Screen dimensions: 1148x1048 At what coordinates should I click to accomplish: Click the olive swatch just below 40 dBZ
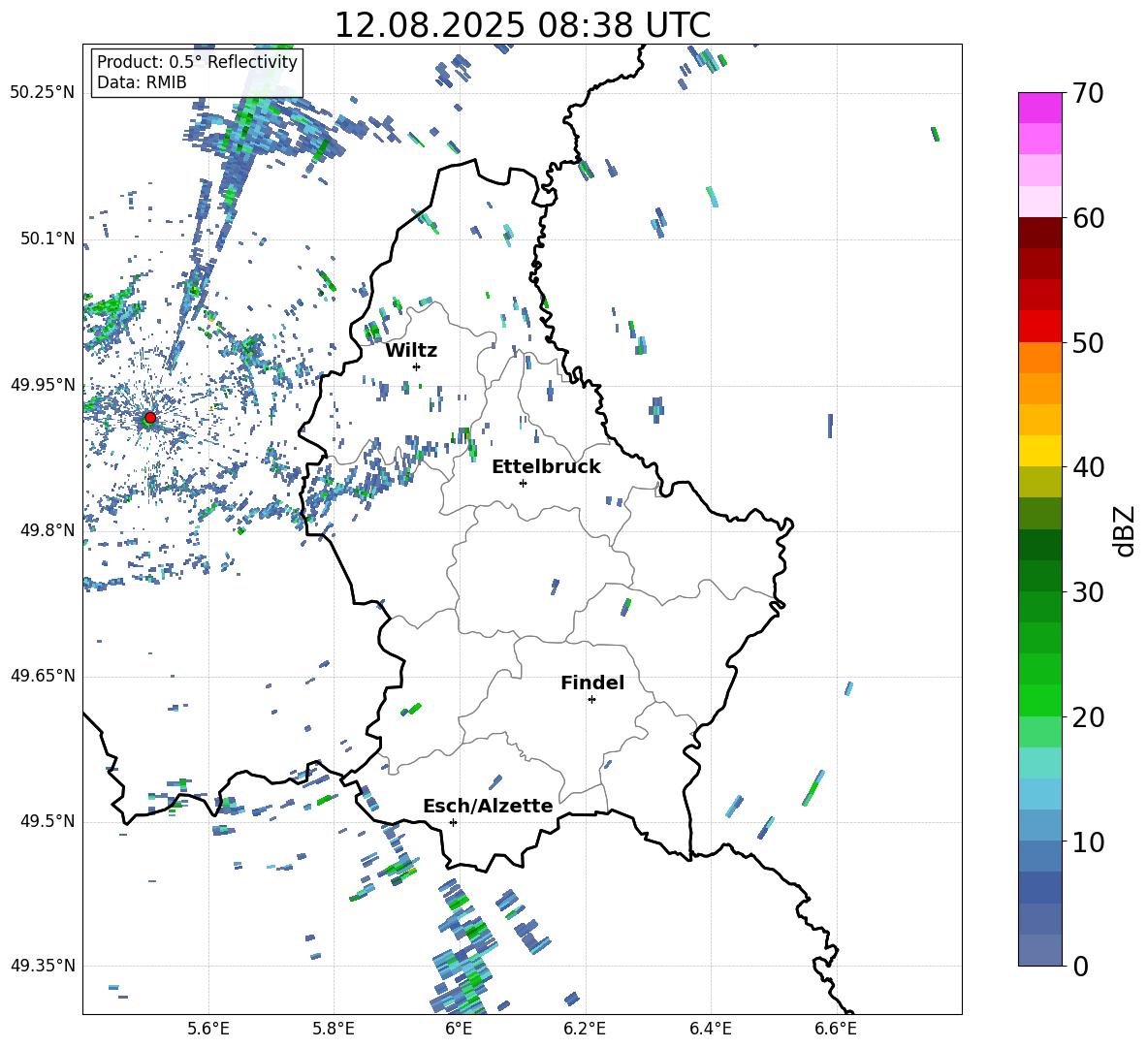[1039, 482]
